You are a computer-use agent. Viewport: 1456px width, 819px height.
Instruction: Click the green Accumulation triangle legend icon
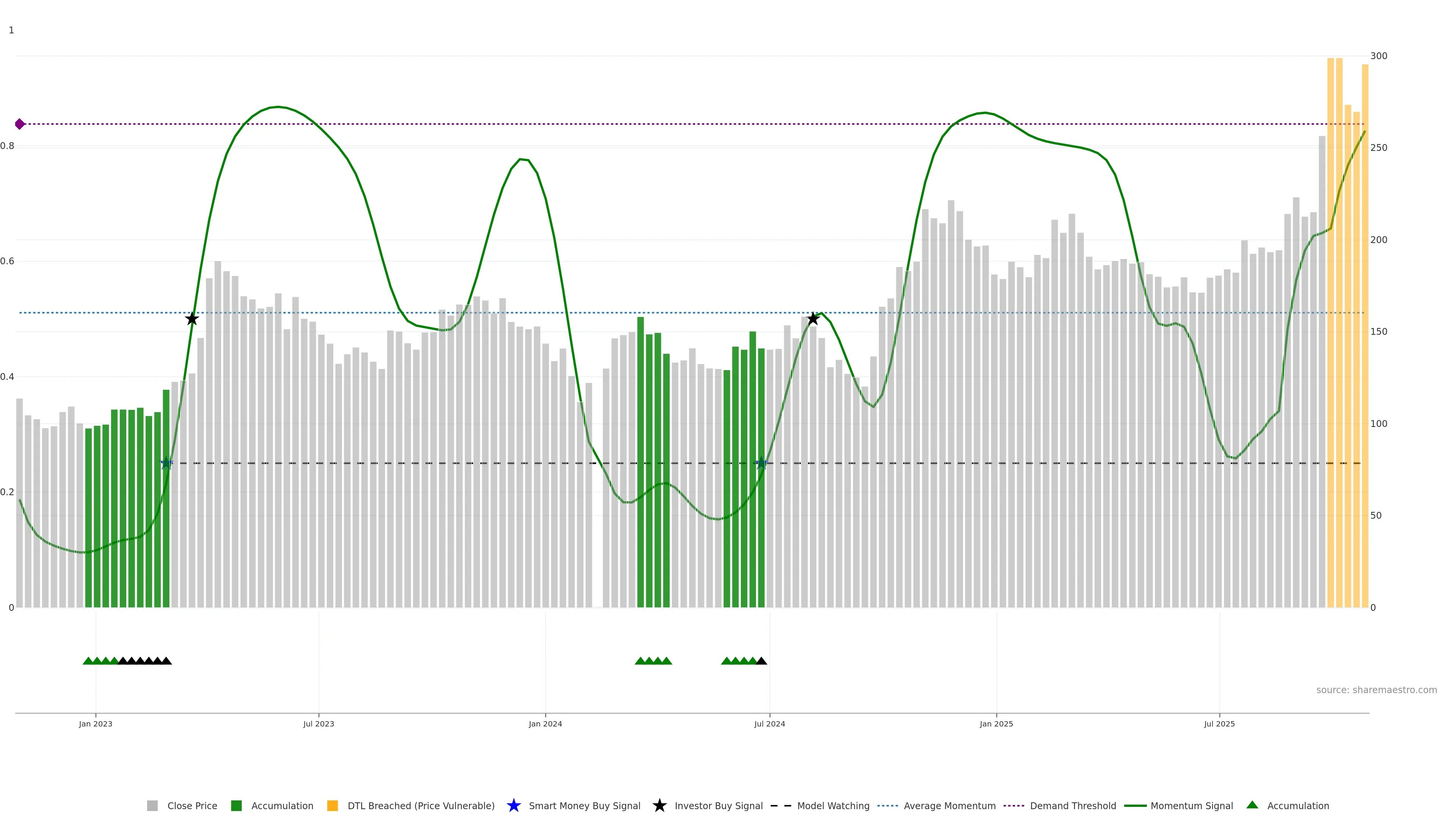(1252, 805)
